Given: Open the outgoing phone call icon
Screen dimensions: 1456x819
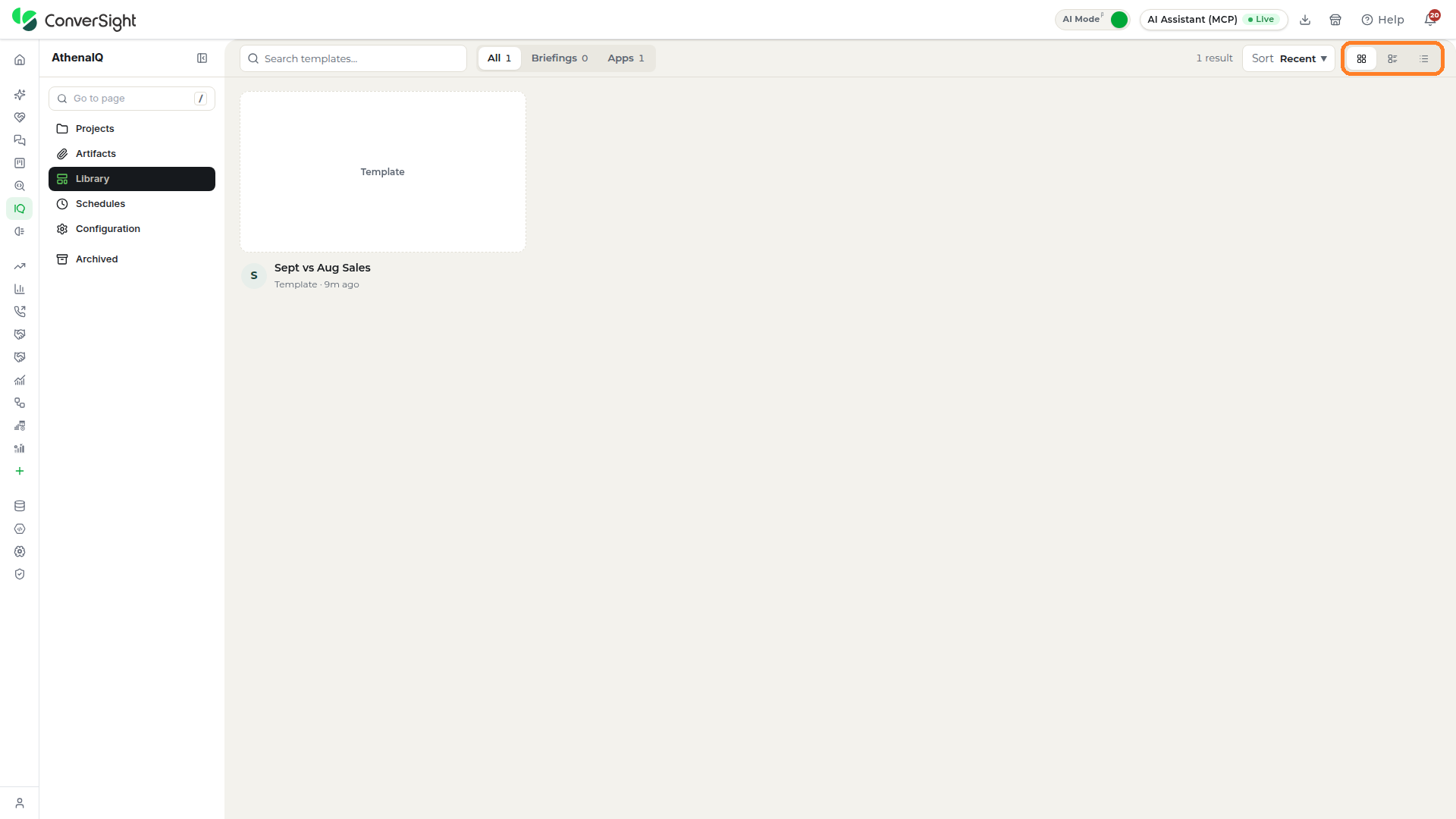Looking at the screenshot, I should (x=20, y=312).
